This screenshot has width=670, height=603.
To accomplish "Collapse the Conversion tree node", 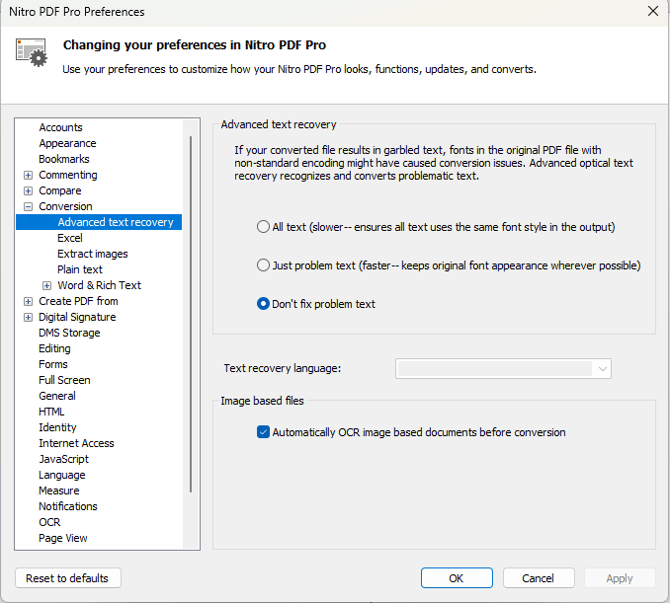I will tap(28, 206).
